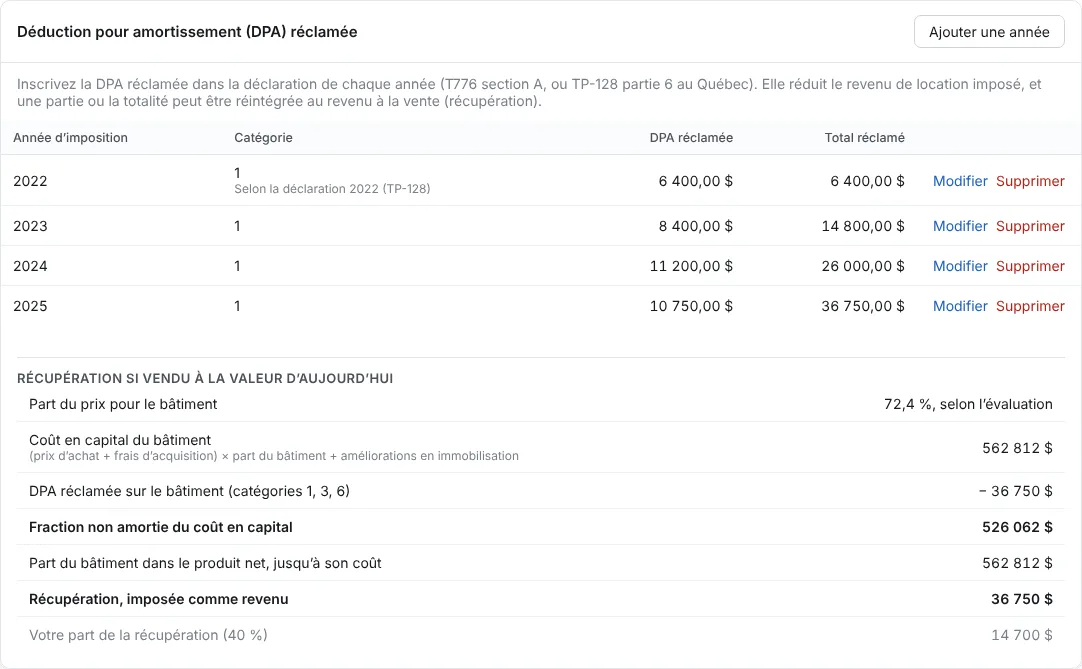
Task: Click Part du bâtiment dans le produit net label
Action: [x=205, y=563]
